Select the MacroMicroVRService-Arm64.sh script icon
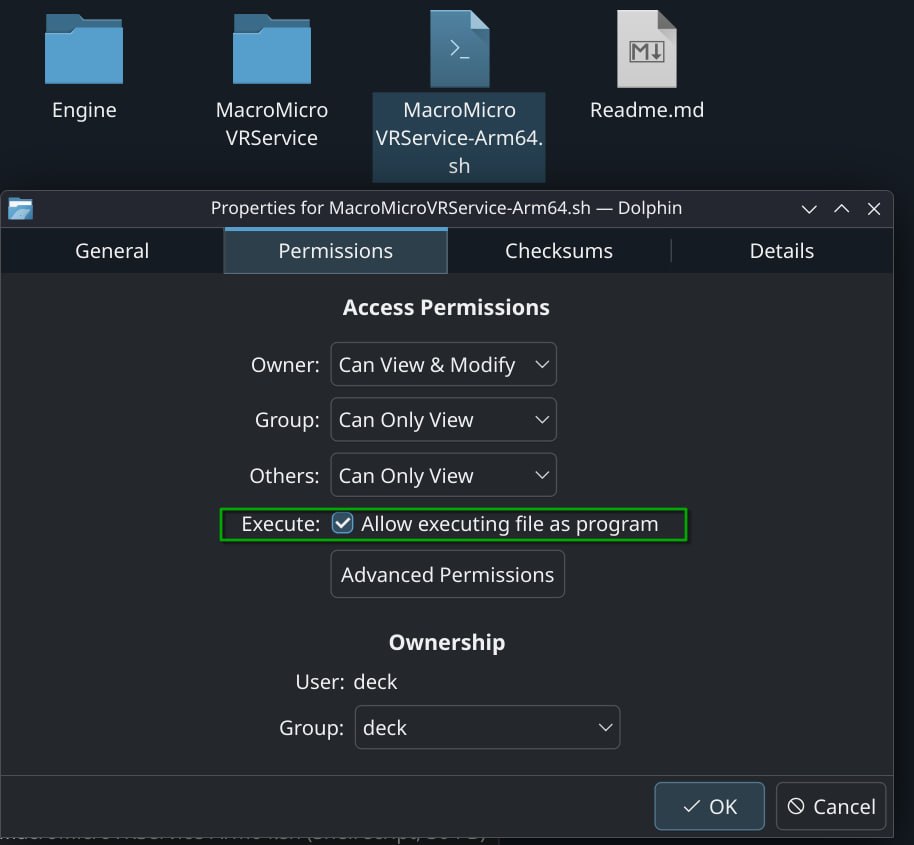Screen dimensions: 914x845 [x=459, y=49]
